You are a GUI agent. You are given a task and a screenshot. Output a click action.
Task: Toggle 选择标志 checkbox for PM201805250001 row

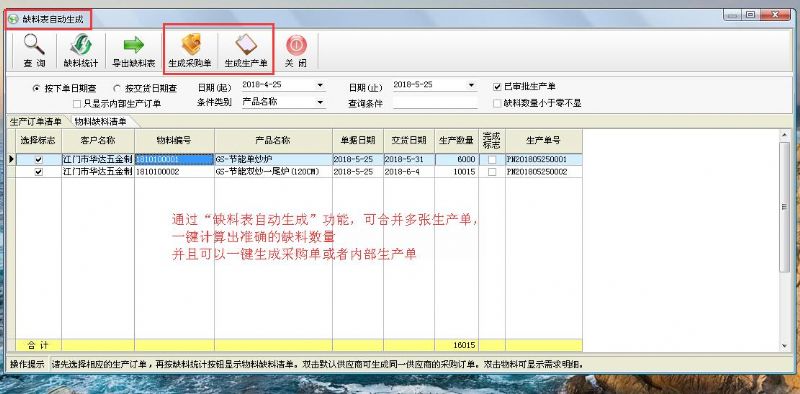click(x=38, y=160)
